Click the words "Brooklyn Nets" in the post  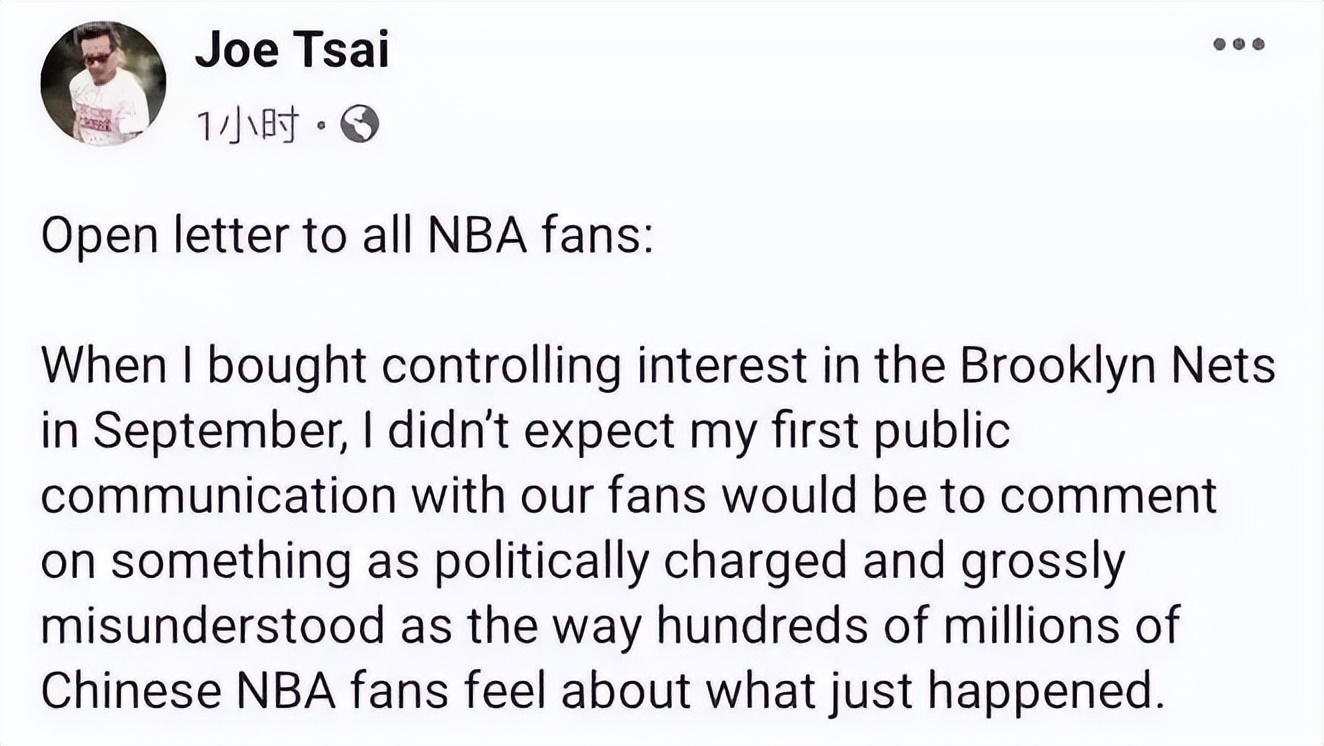[1117, 367]
